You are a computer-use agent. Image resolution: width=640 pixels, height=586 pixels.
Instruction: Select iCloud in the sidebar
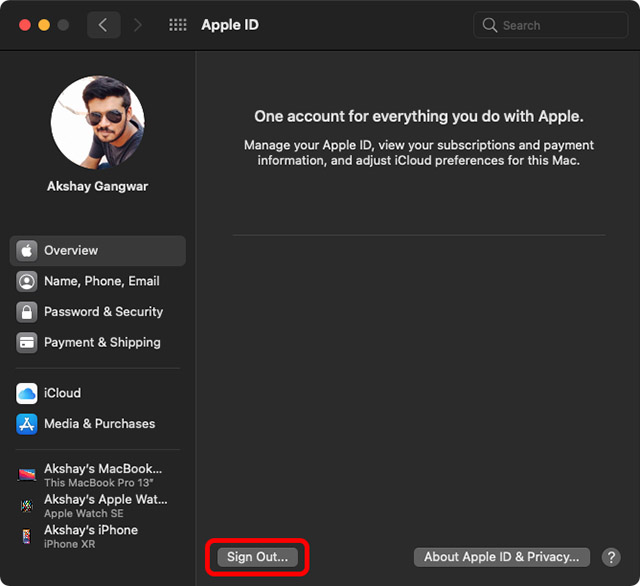[98, 393]
